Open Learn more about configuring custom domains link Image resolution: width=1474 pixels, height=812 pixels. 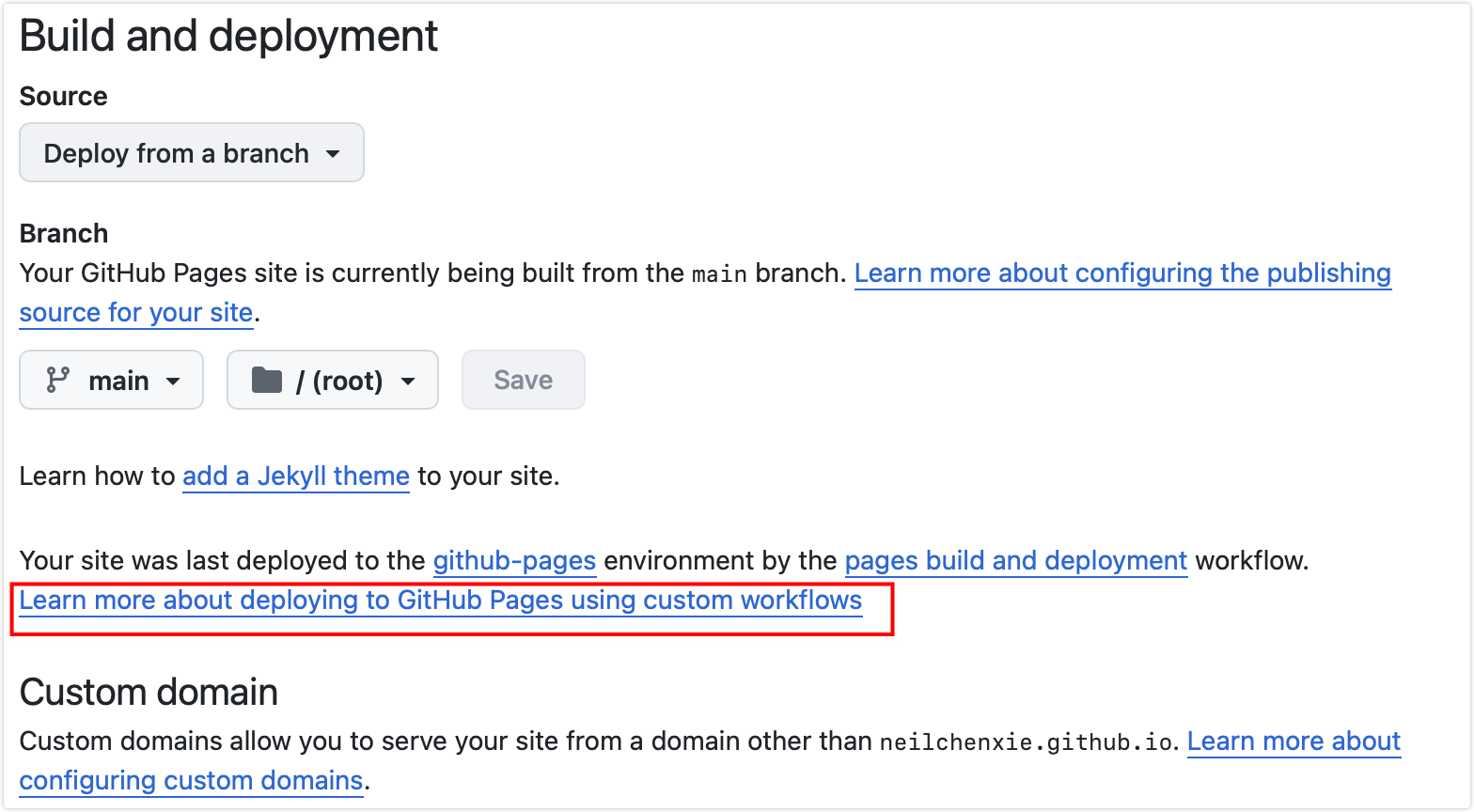click(x=1294, y=741)
